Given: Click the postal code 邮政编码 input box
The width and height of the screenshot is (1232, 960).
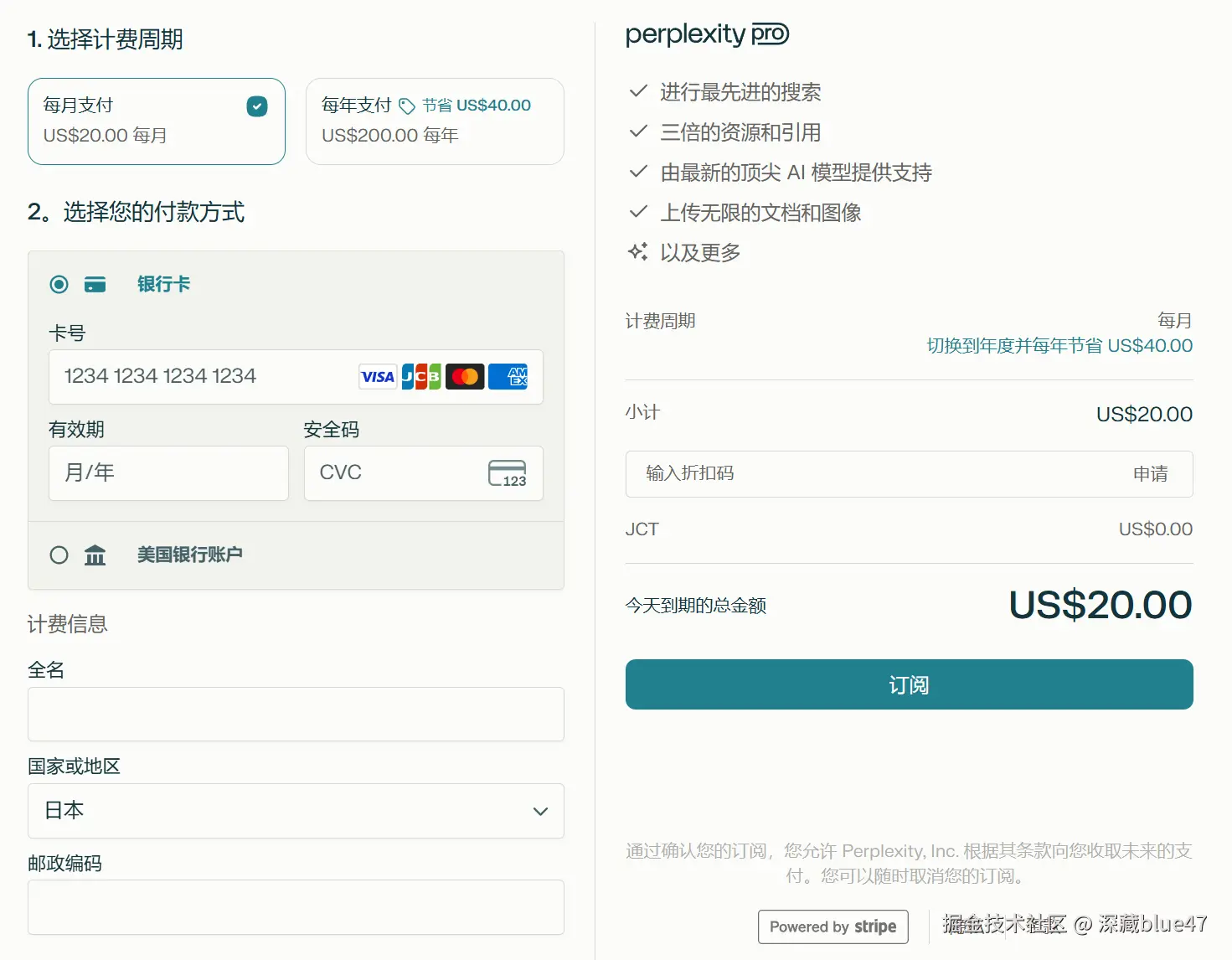Looking at the screenshot, I should (x=296, y=907).
